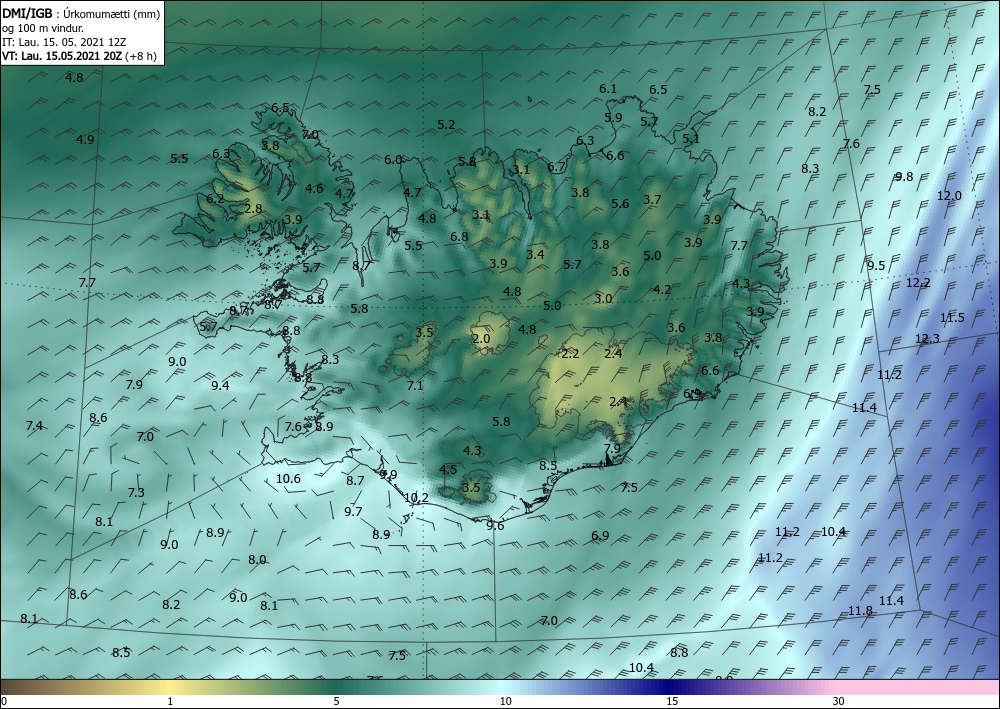Click the color scale tick label 5
This screenshot has height=709, width=1000.
point(336,701)
